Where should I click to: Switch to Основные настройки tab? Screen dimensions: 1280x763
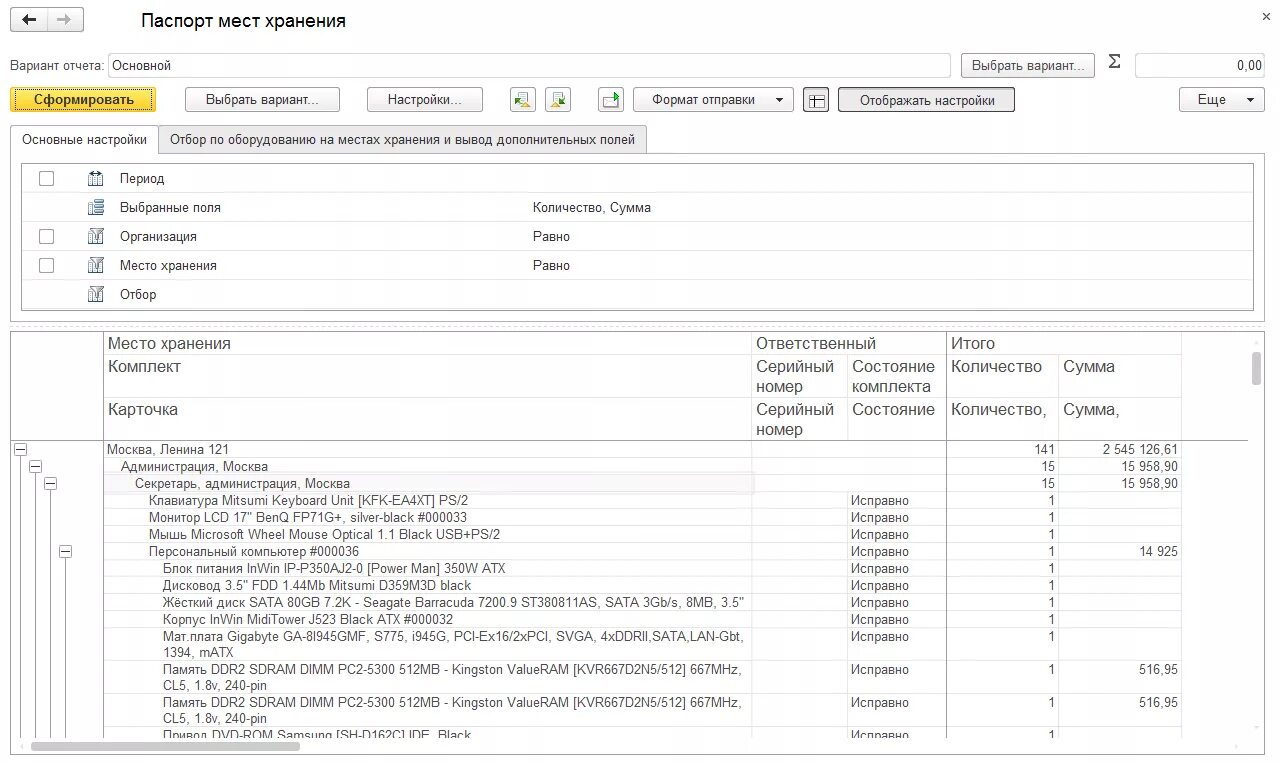pyautogui.click(x=85, y=140)
